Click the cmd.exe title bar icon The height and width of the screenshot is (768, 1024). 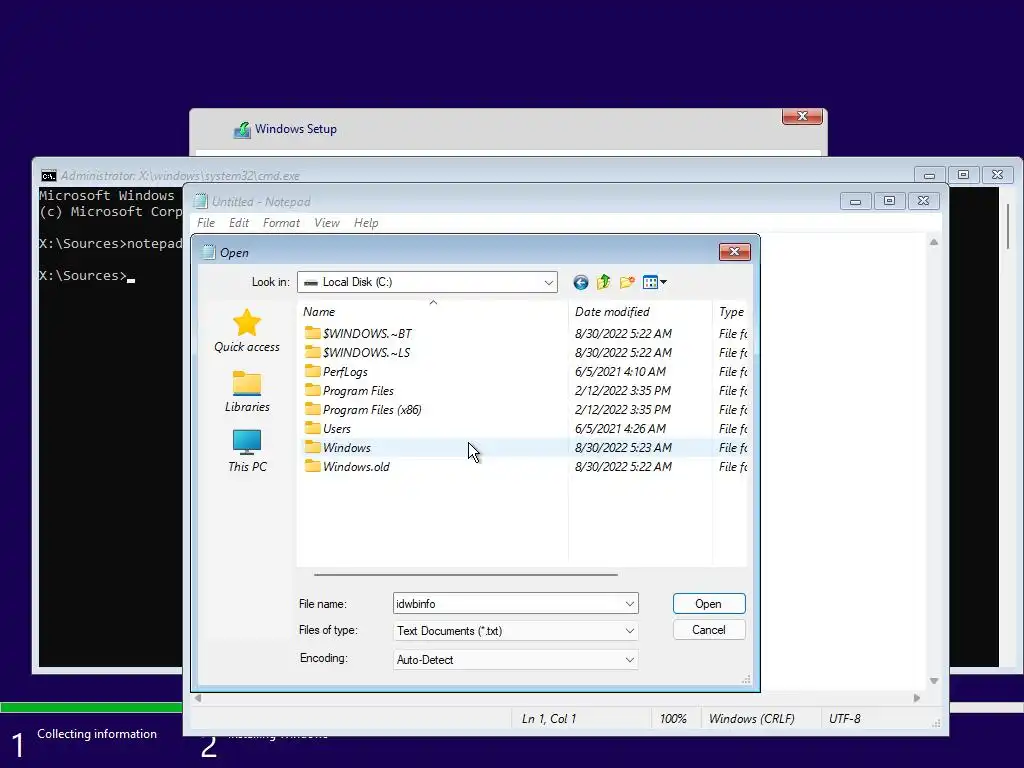coord(48,176)
